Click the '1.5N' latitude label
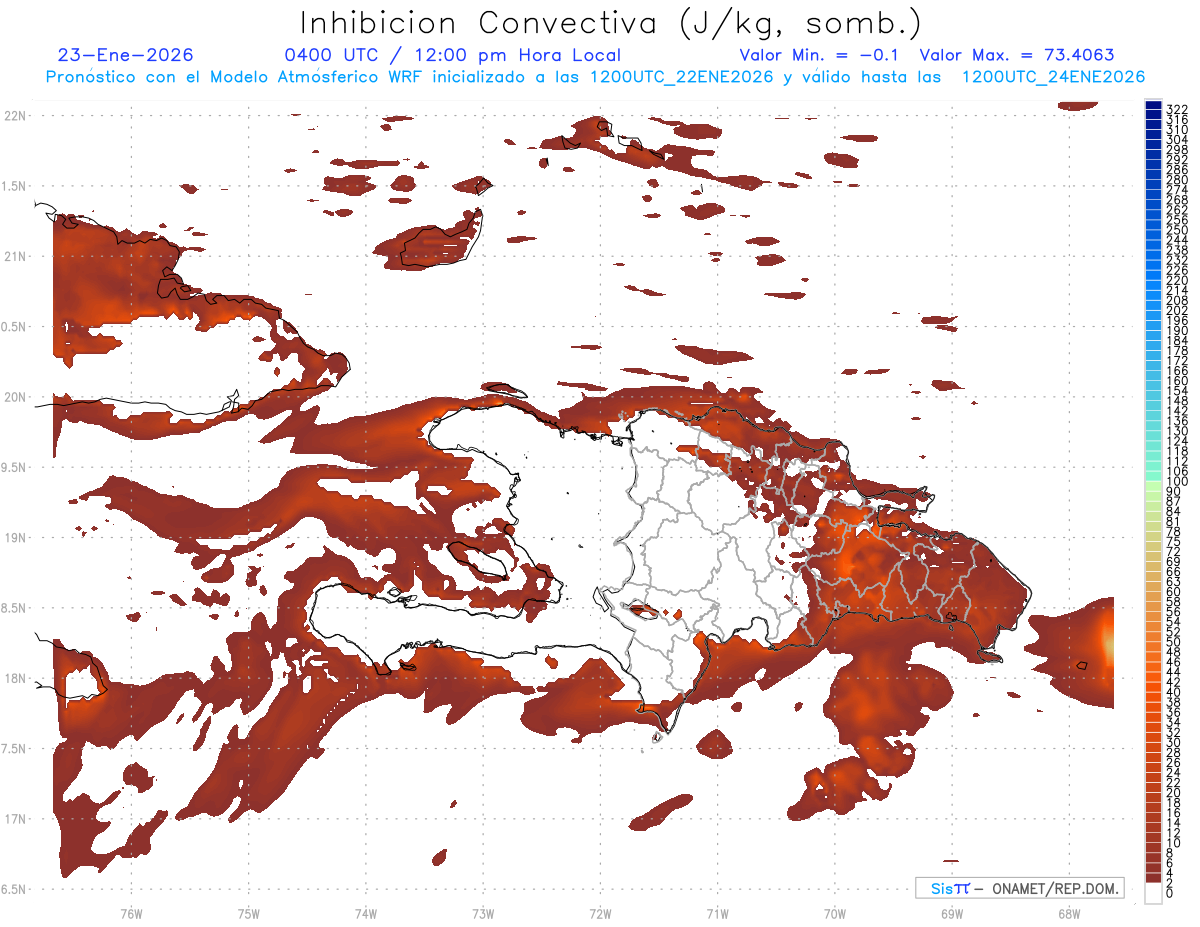This screenshot has width=1200, height=927. point(14,186)
